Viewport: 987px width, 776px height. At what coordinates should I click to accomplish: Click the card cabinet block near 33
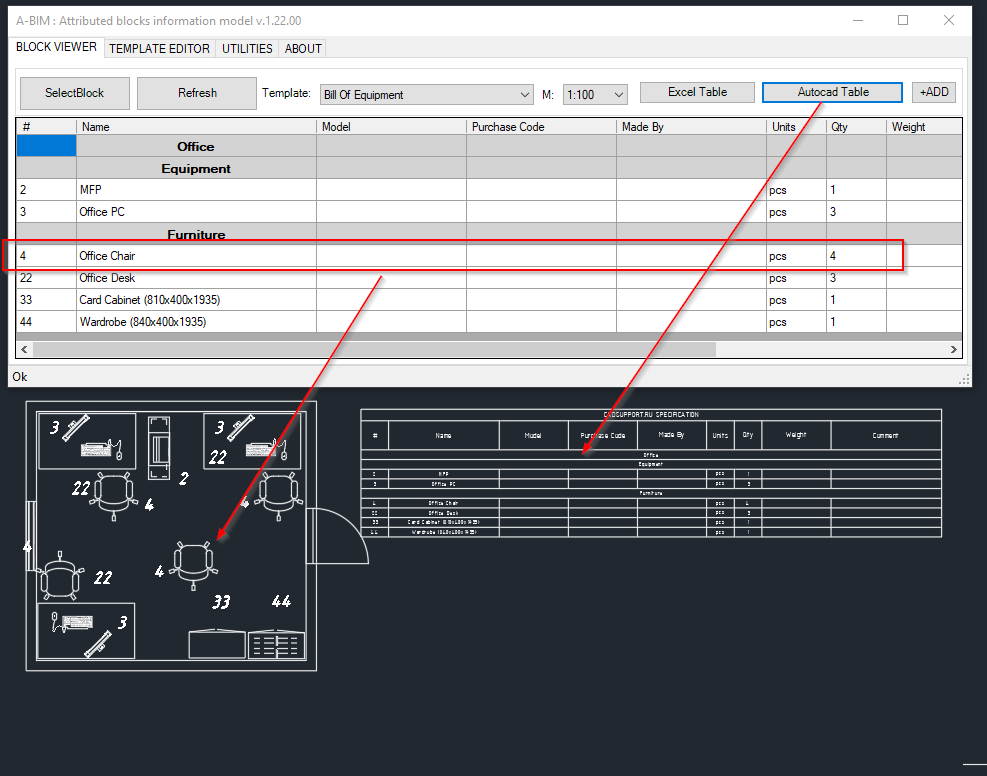click(x=217, y=644)
